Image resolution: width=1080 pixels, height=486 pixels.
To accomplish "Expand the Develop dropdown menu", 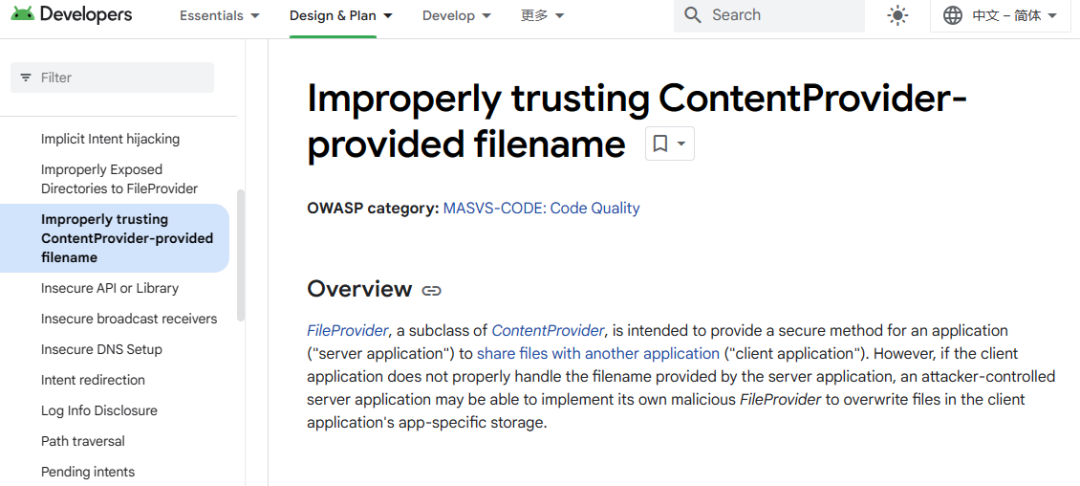I will coord(456,16).
